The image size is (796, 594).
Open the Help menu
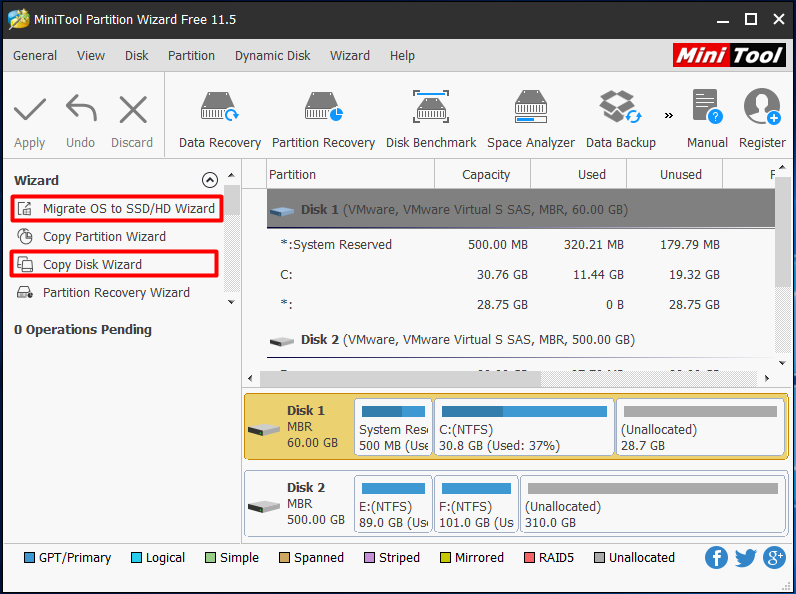(x=402, y=55)
